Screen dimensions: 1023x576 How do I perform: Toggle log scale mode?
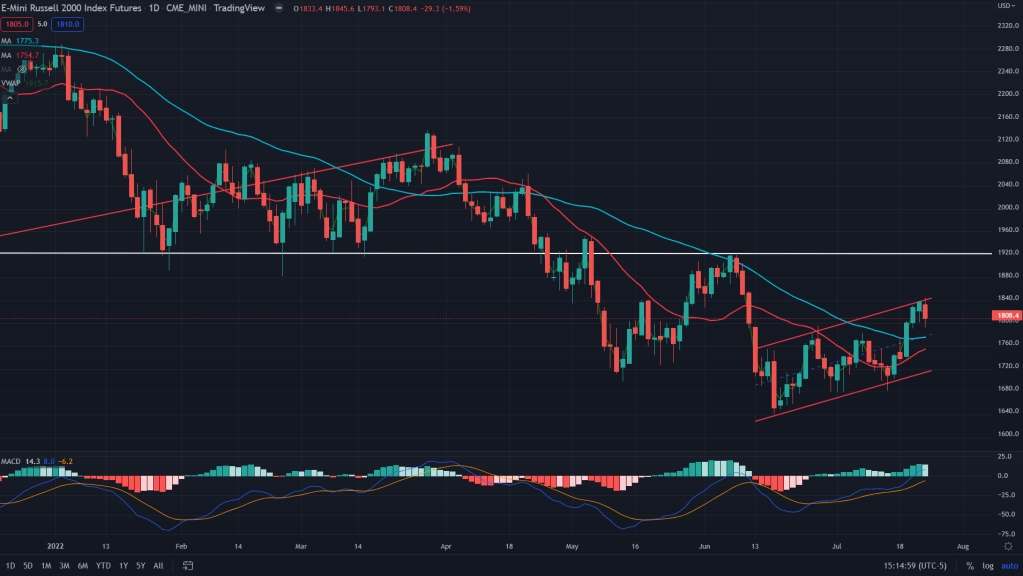pyautogui.click(x=986, y=566)
